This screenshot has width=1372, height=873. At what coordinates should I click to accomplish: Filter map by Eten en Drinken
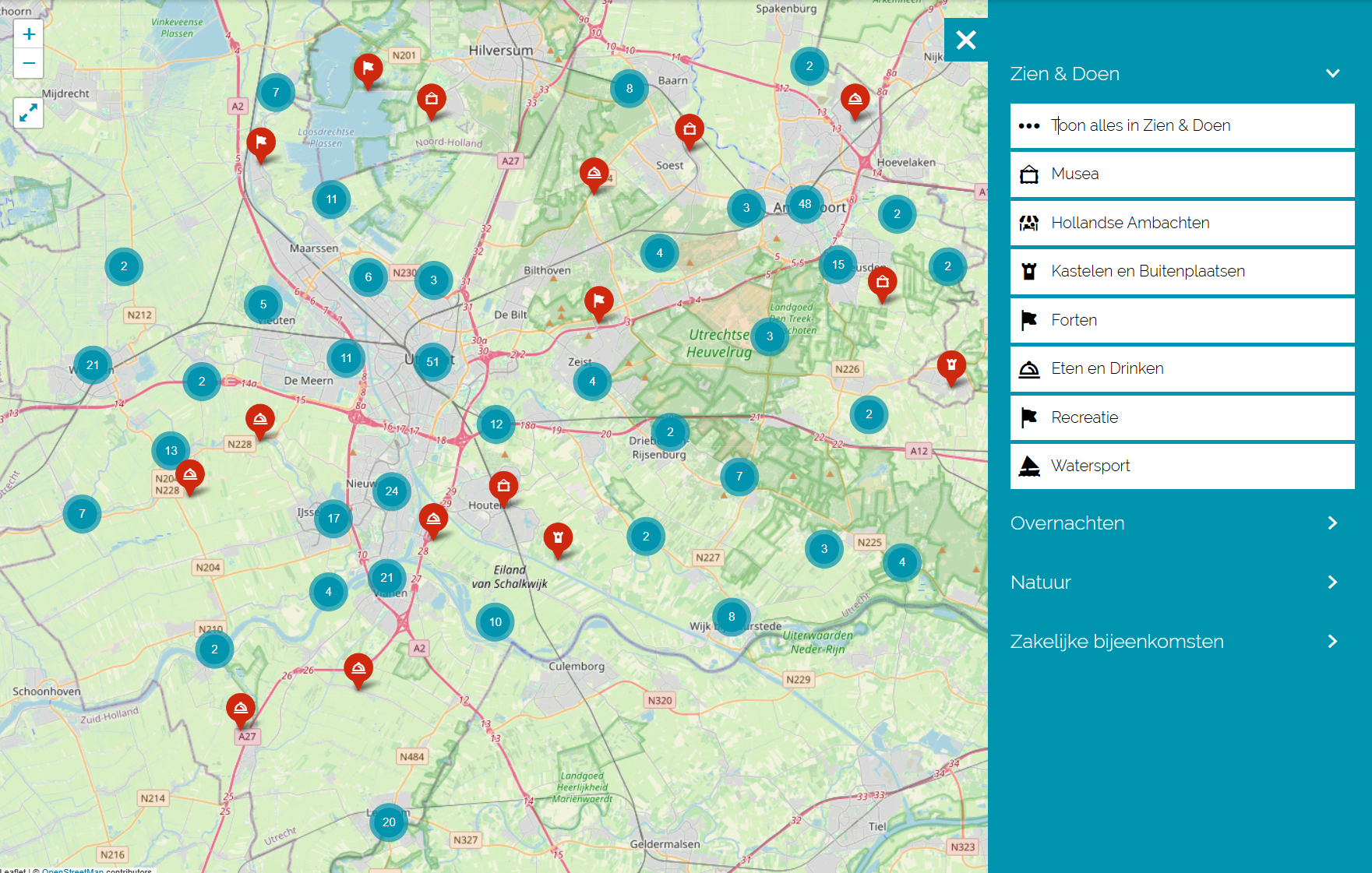1182,369
